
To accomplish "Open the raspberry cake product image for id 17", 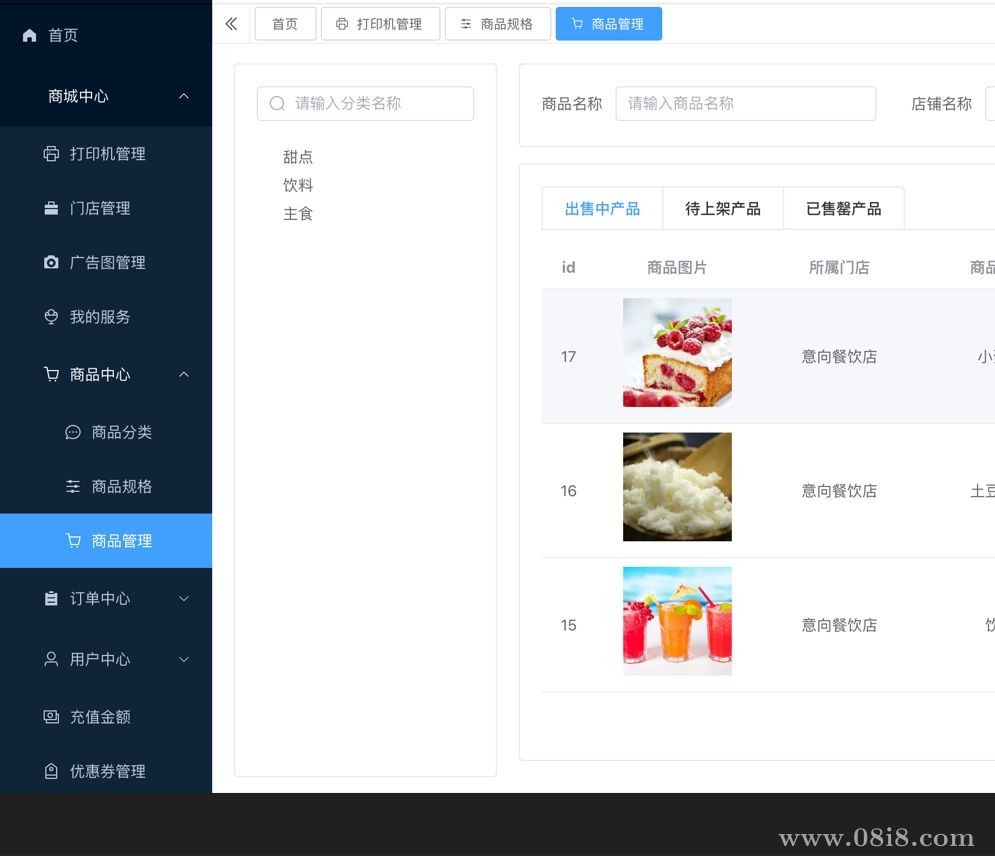I will [x=677, y=352].
